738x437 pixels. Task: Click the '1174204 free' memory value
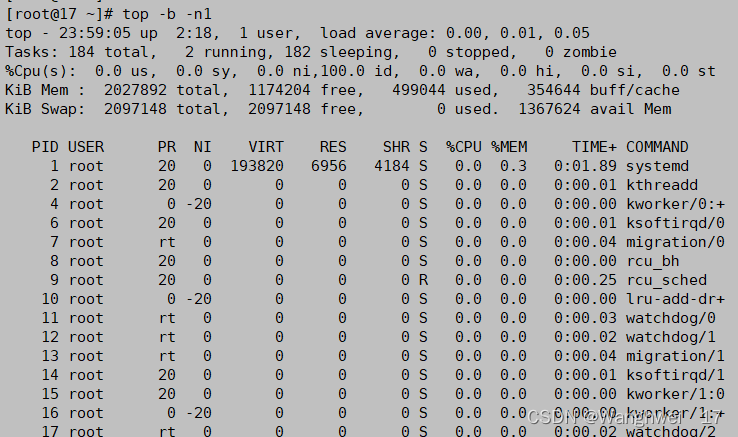pyautogui.click(x=305, y=90)
